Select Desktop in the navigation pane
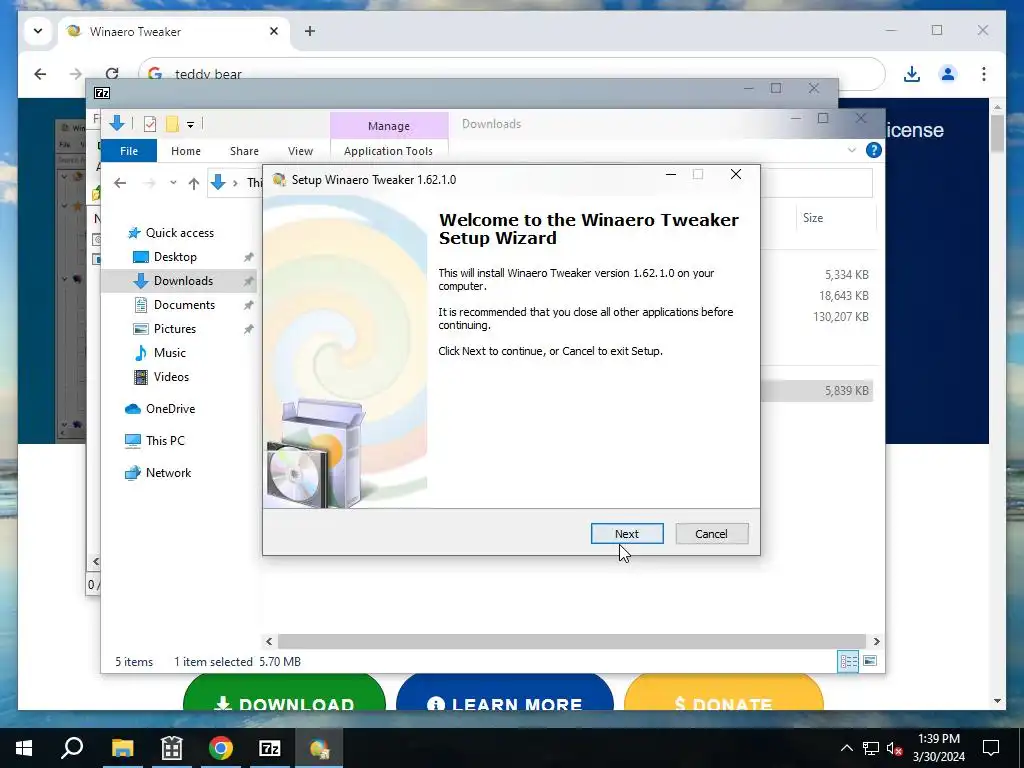This screenshot has width=1024, height=768. click(x=175, y=257)
